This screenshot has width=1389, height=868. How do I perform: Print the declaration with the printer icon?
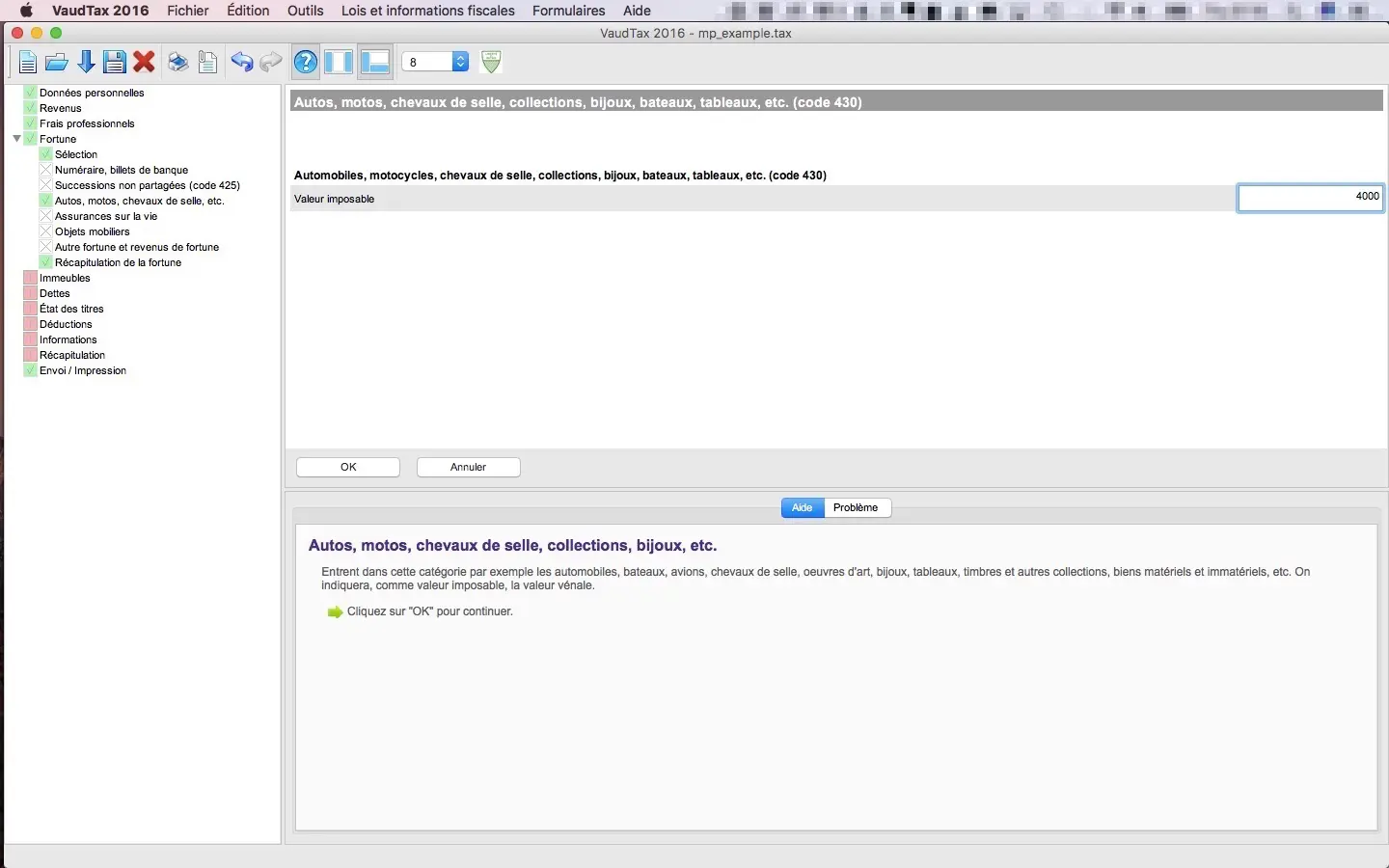pyautogui.click(x=178, y=63)
